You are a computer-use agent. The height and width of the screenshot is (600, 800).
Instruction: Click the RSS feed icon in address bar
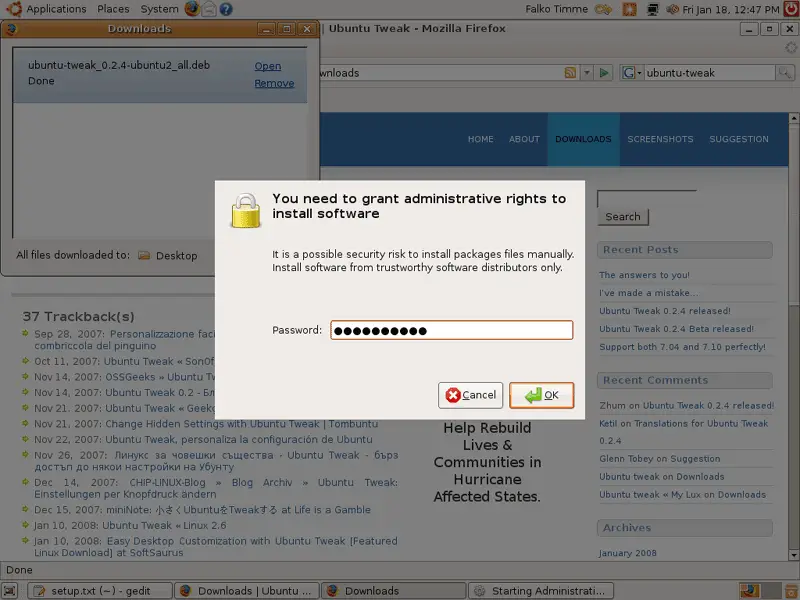point(570,73)
